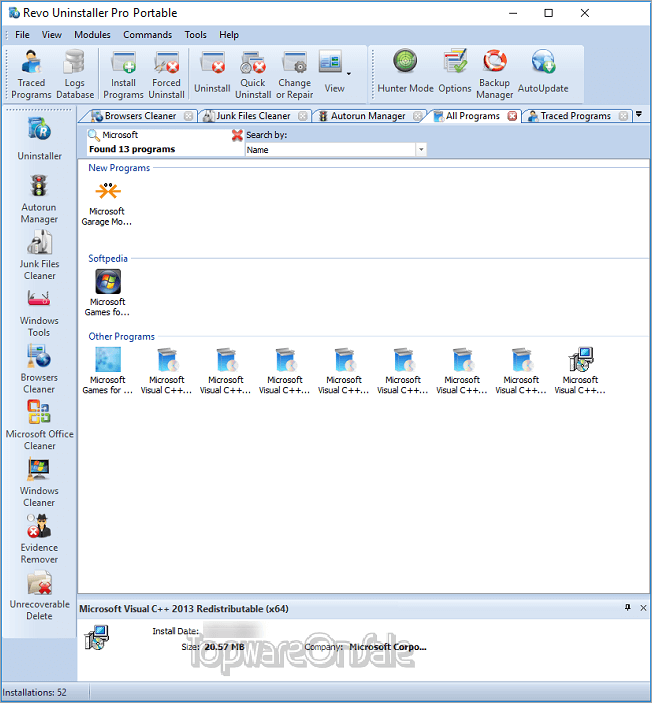Click the Found 13 programs text
652x703 pixels.
click(132, 149)
